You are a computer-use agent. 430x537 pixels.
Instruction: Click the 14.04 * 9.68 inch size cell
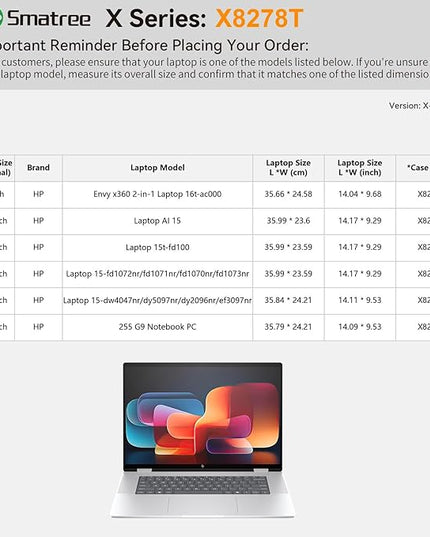pyautogui.click(x=359, y=194)
